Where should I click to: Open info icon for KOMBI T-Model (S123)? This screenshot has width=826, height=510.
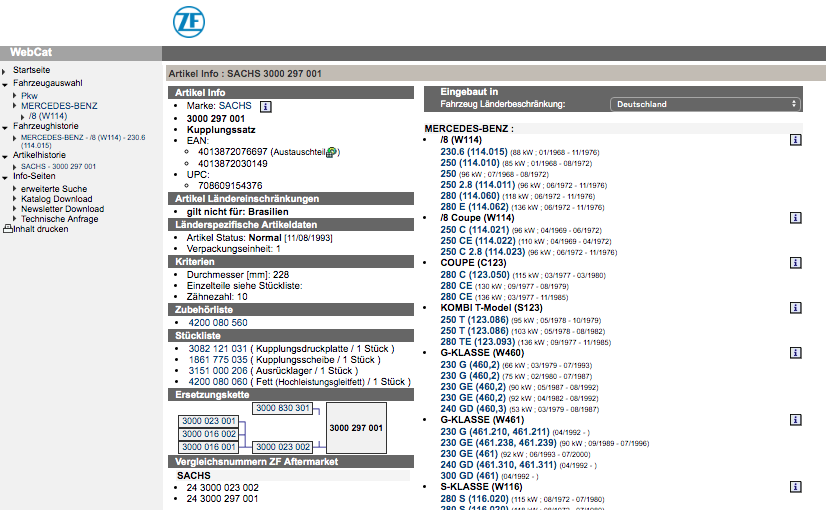pyautogui.click(x=795, y=308)
